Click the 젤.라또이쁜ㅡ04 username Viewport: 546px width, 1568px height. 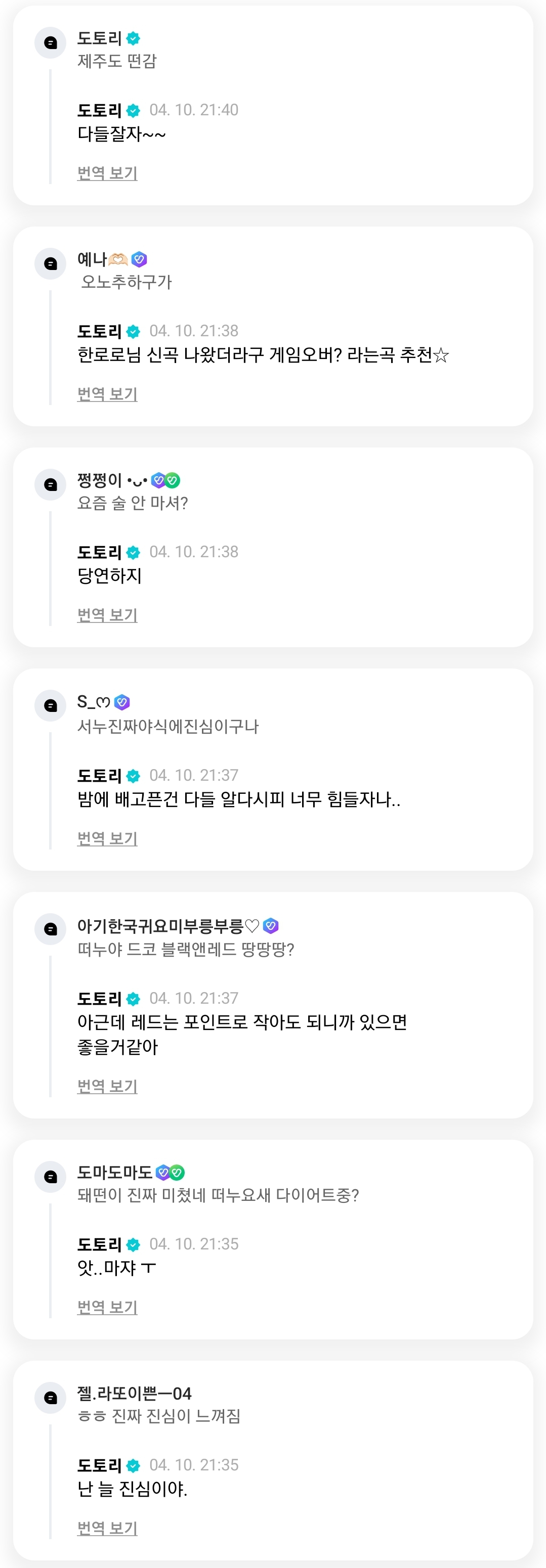134,1394
